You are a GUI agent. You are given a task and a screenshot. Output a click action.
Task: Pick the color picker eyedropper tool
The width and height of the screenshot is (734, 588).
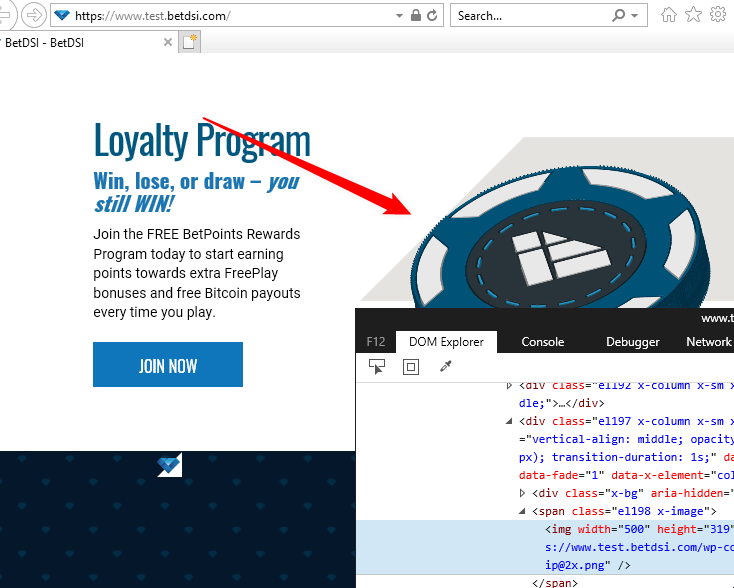pos(446,367)
